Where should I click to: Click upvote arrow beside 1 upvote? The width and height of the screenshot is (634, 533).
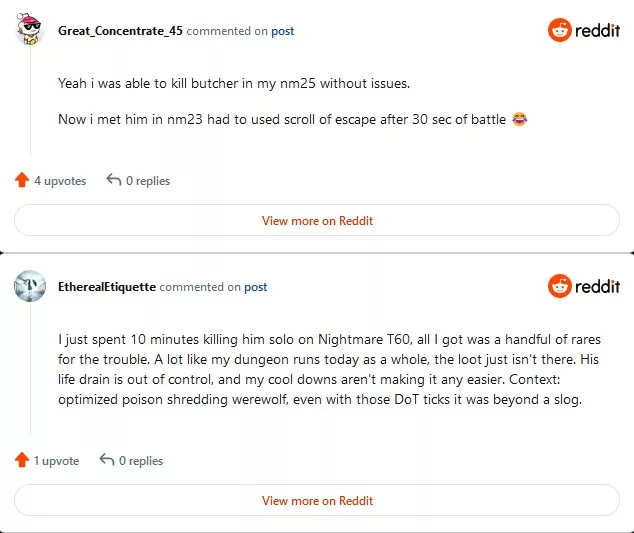tap(22, 460)
